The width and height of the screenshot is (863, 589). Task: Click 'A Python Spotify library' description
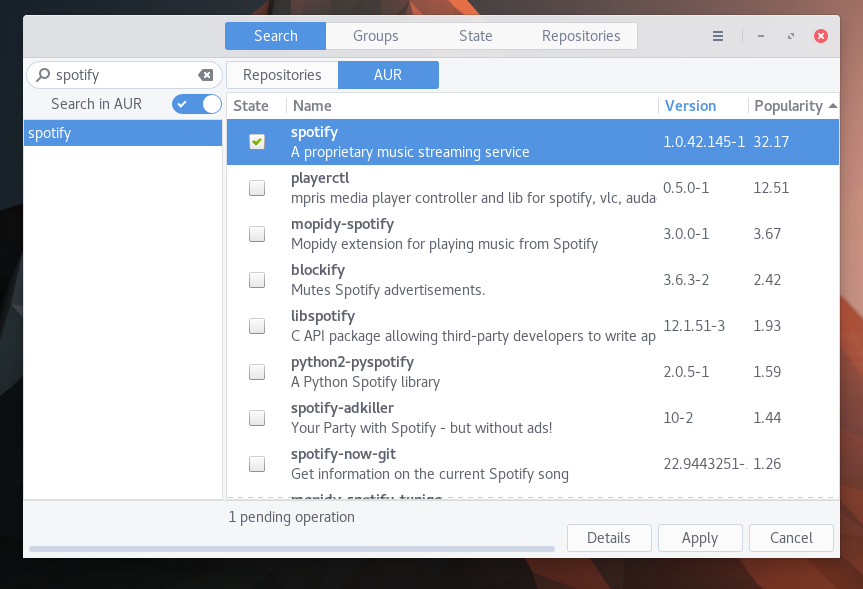click(365, 382)
